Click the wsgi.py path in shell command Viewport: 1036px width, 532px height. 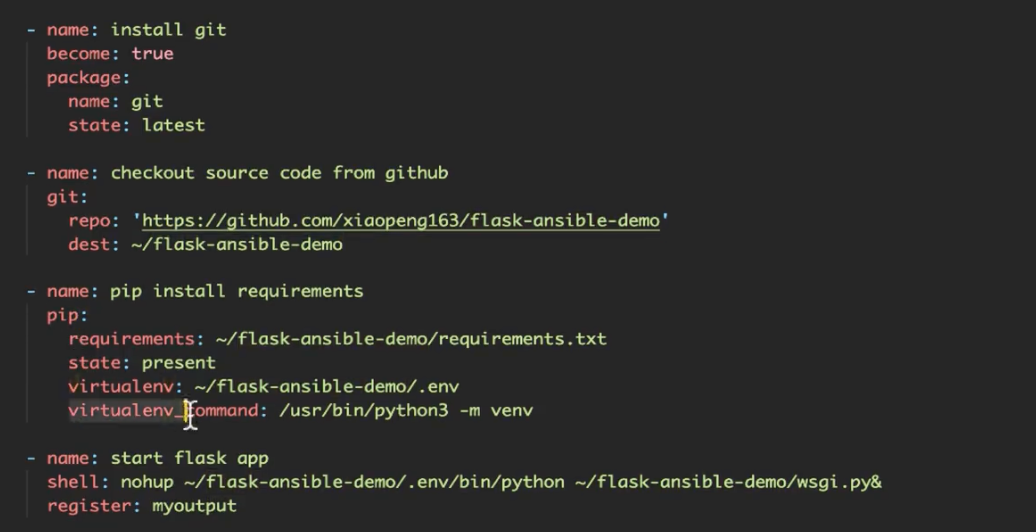728,482
